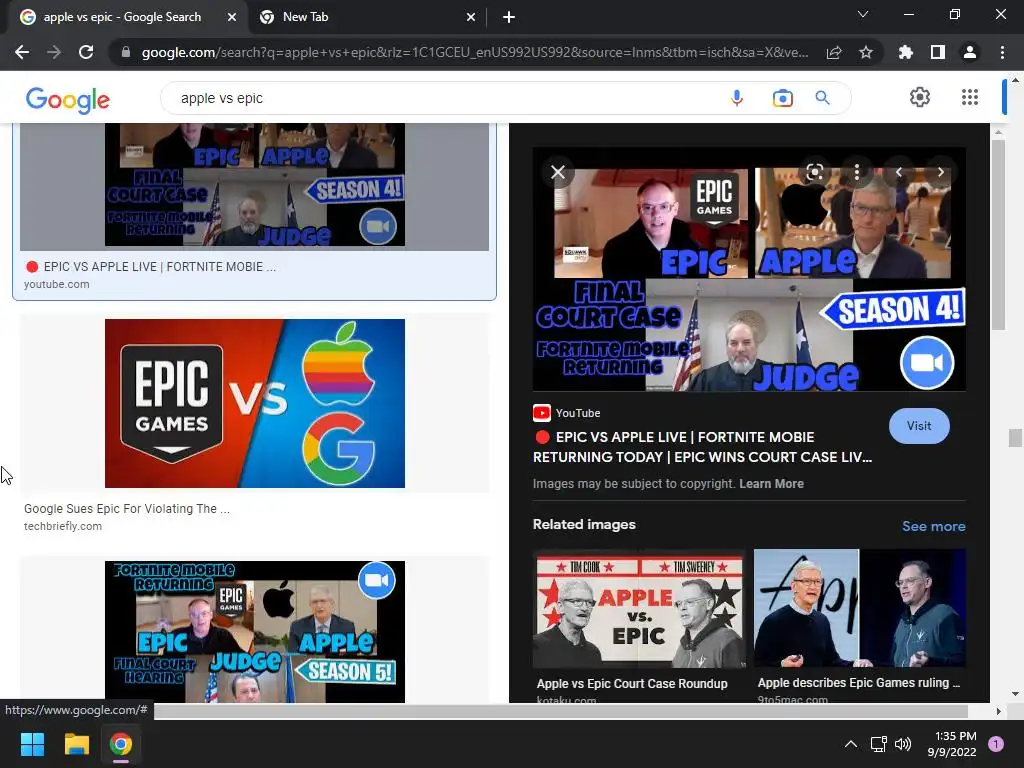The width and height of the screenshot is (1024, 768).
Task: Select the Season 5 Fortnite thumbnail
Action: pos(255,632)
